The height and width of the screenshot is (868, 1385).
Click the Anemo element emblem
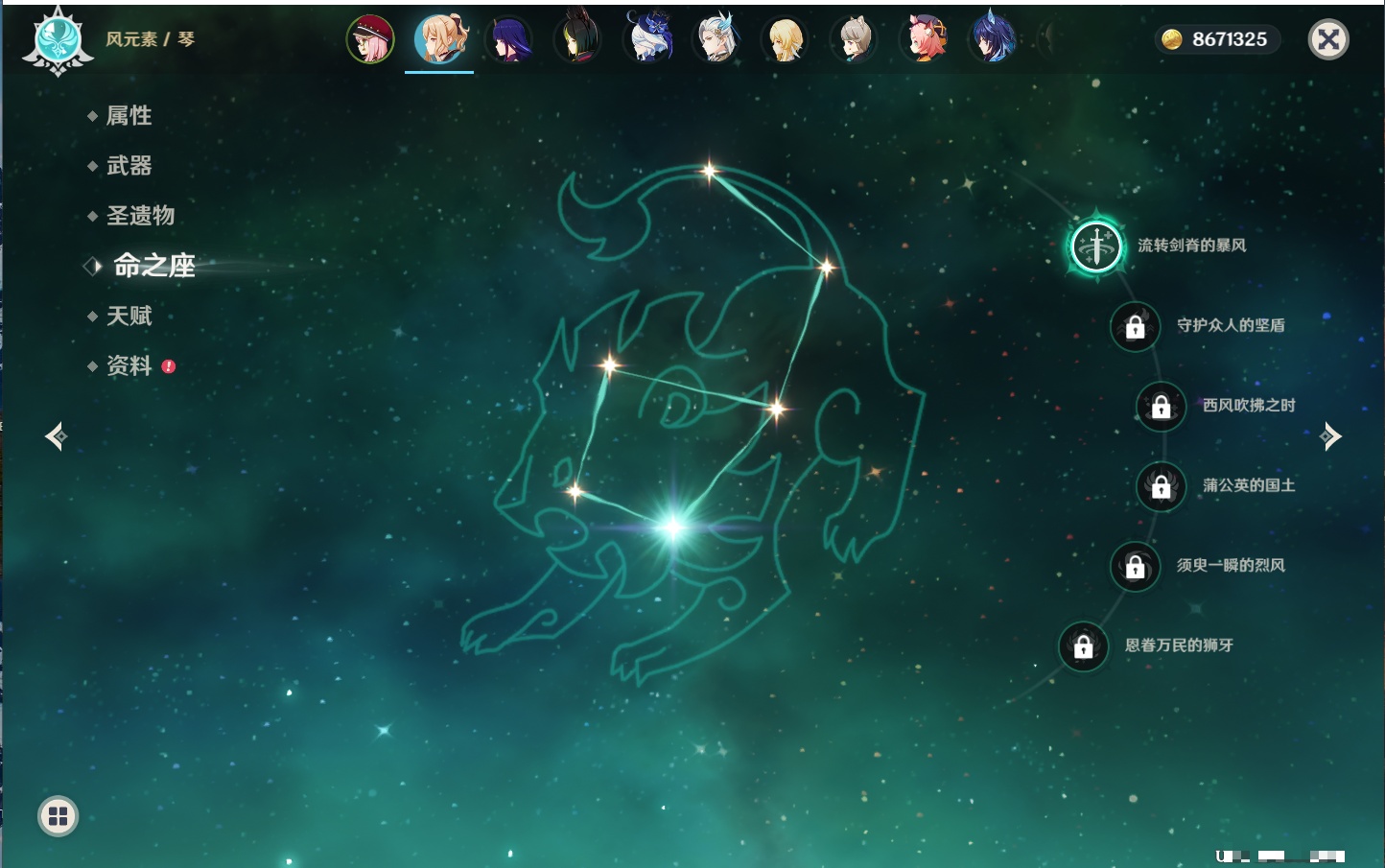pos(58,40)
